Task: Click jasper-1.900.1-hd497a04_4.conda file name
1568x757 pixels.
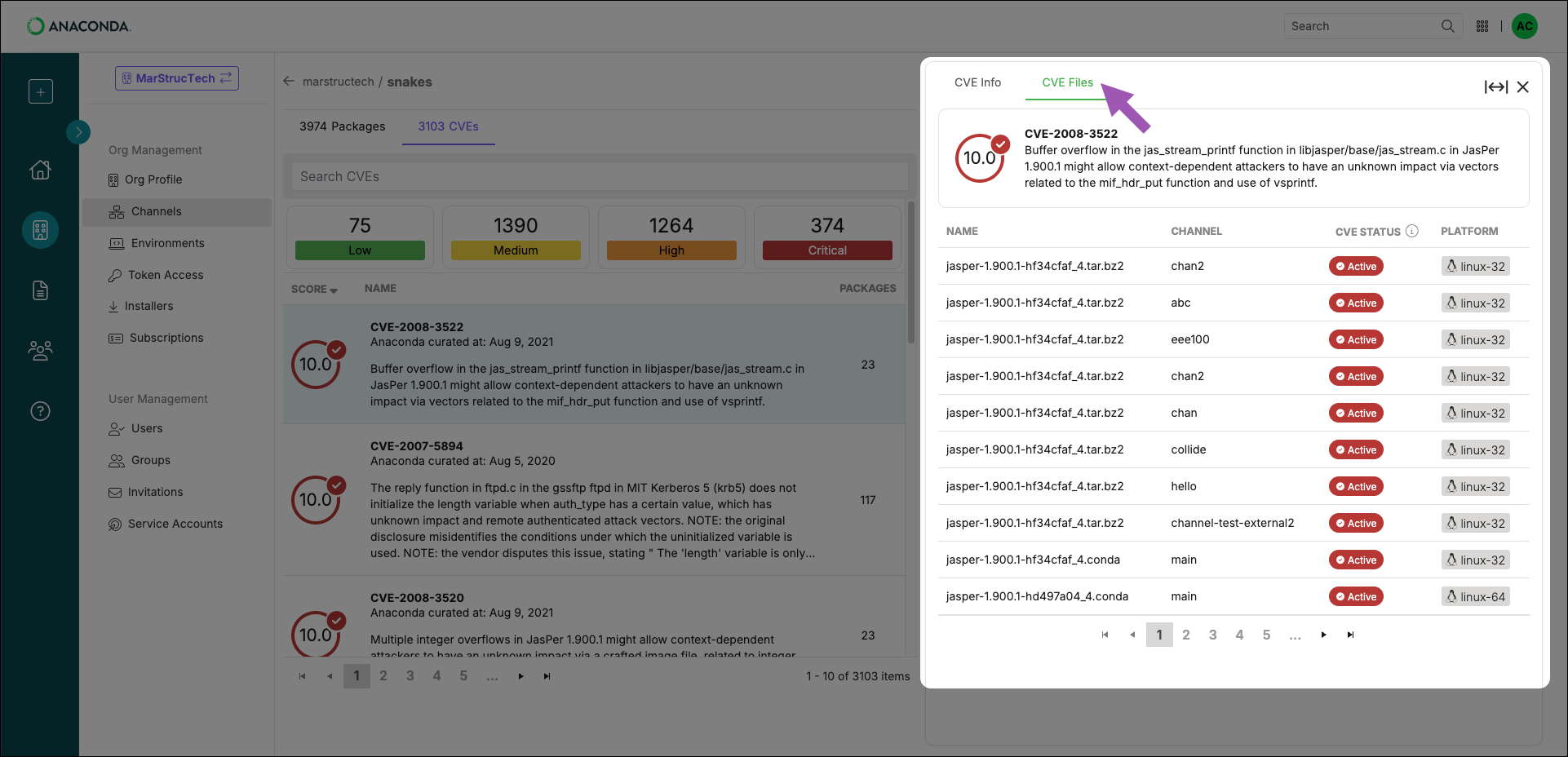Action: pyautogui.click(x=1037, y=596)
